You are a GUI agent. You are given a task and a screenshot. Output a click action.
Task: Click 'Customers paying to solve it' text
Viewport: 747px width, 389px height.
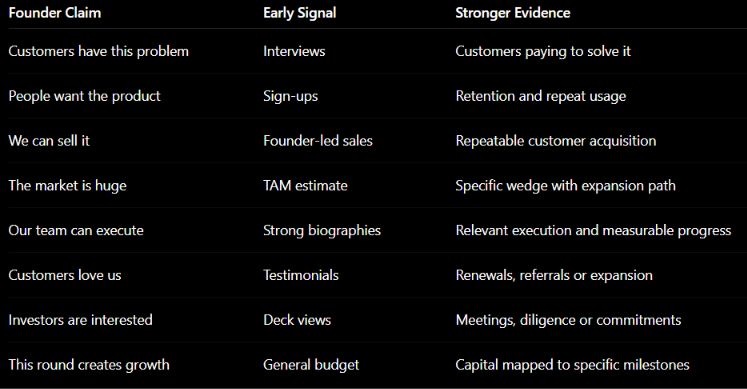[543, 51]
